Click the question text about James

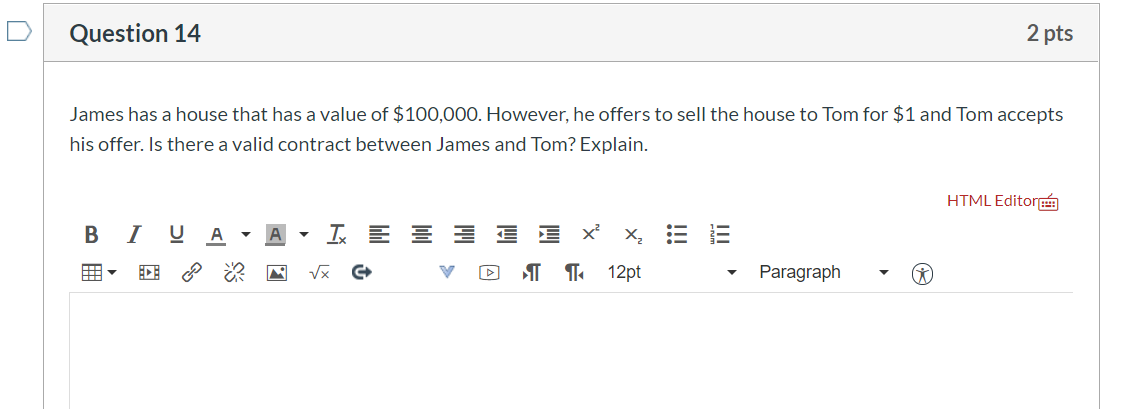pyautogui.click(x=567, y=129)
